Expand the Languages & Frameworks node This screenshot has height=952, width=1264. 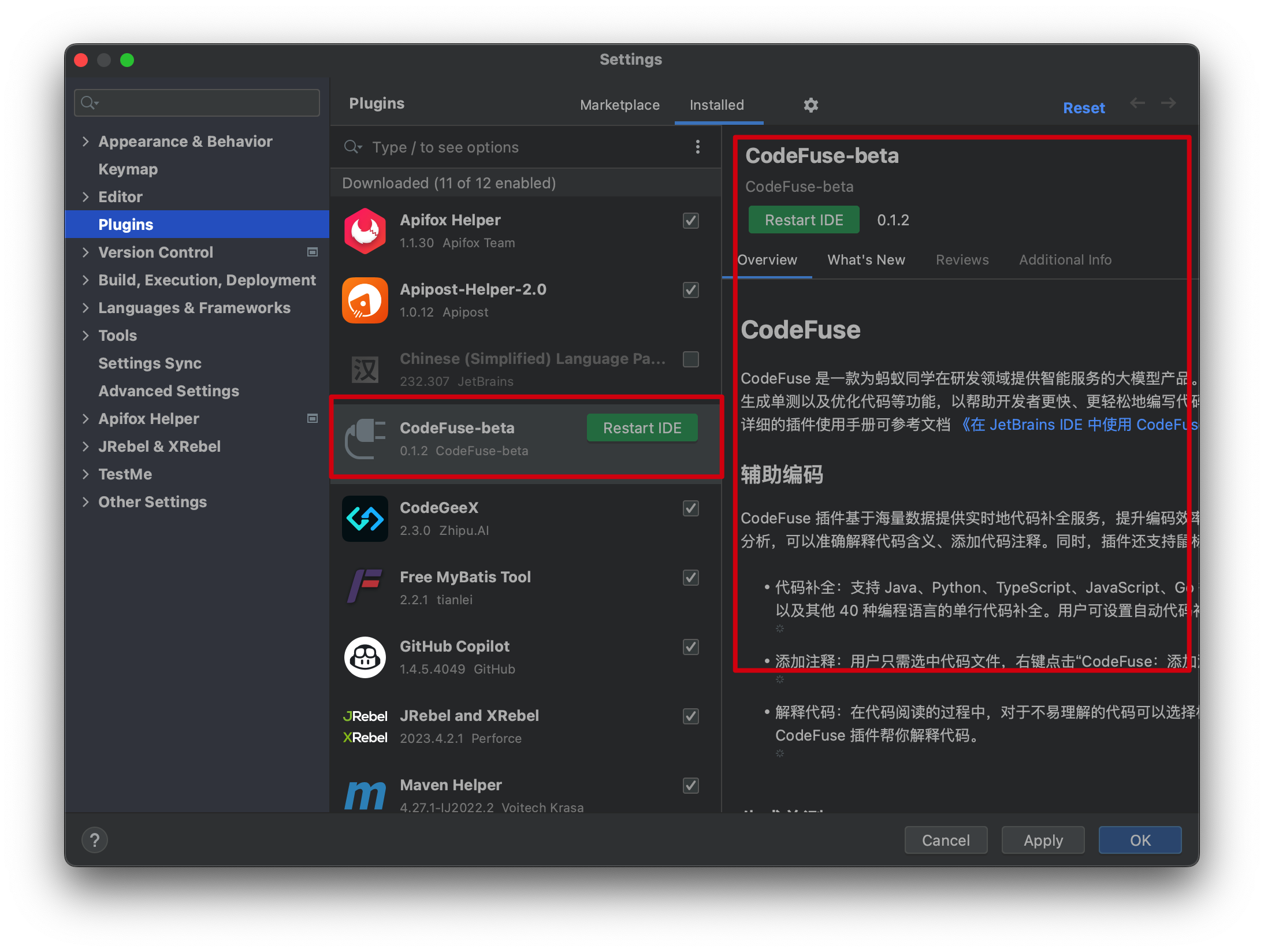tap(85, 308)
